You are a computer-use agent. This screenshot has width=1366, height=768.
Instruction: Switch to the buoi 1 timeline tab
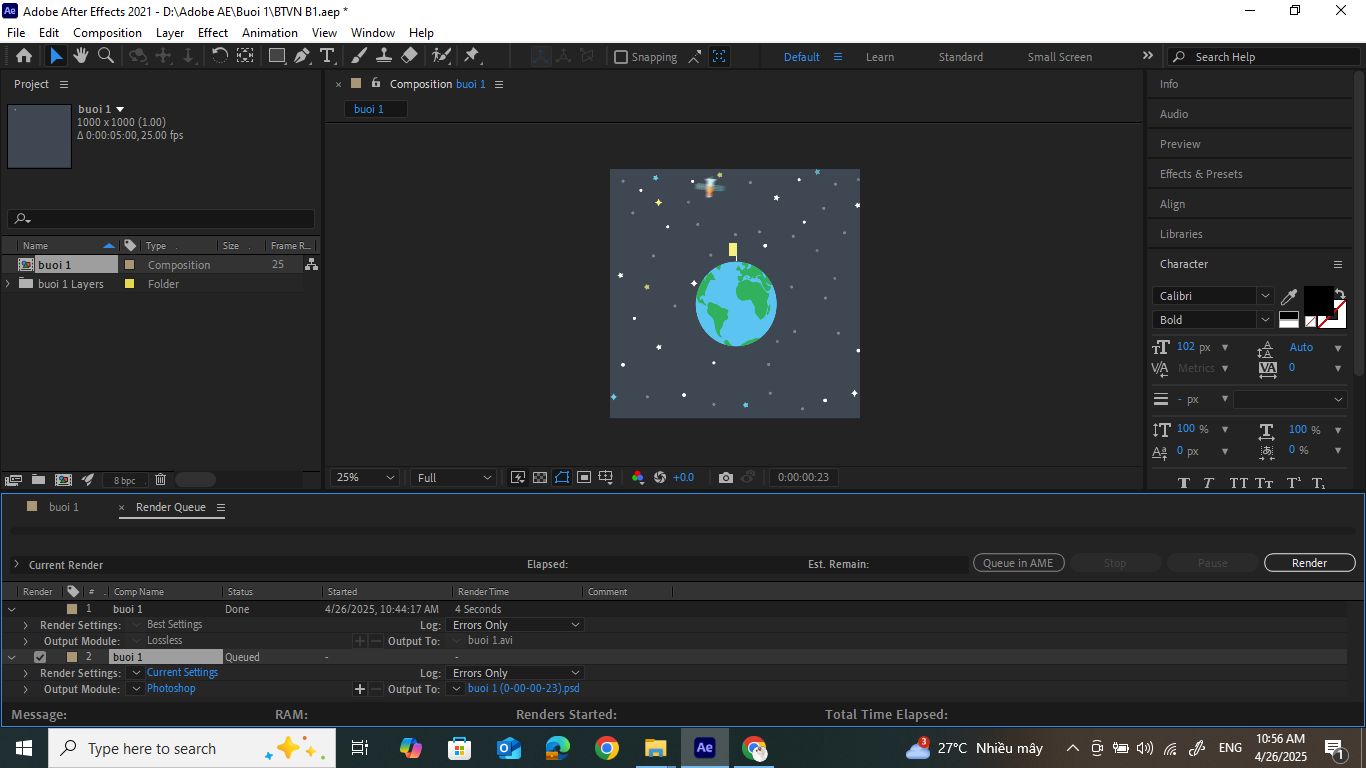64,507
